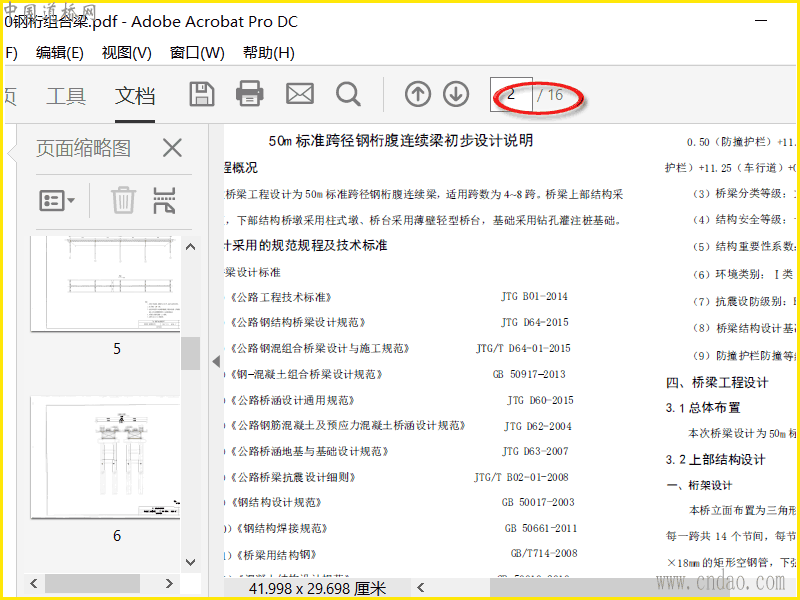Screen dimensions: 800x600
Task: Click the text 《公路工程技术标准》
Action: [281, 297]
